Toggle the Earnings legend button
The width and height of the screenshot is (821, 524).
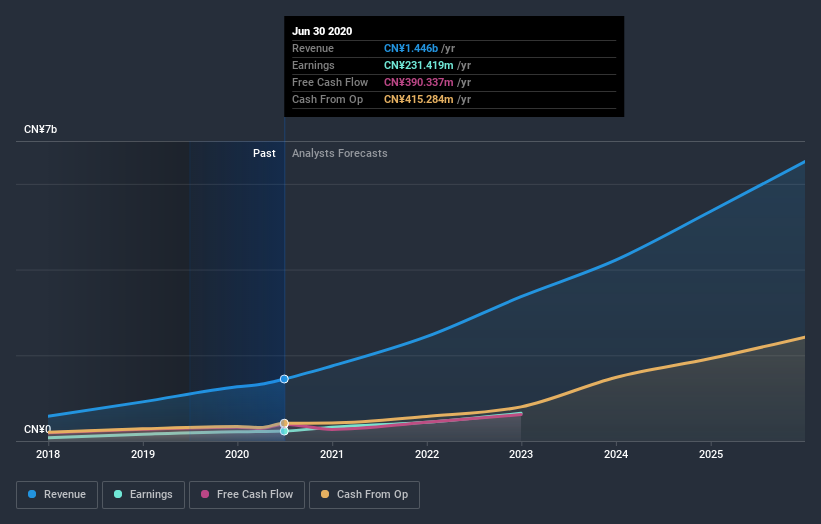coord(143,495)
